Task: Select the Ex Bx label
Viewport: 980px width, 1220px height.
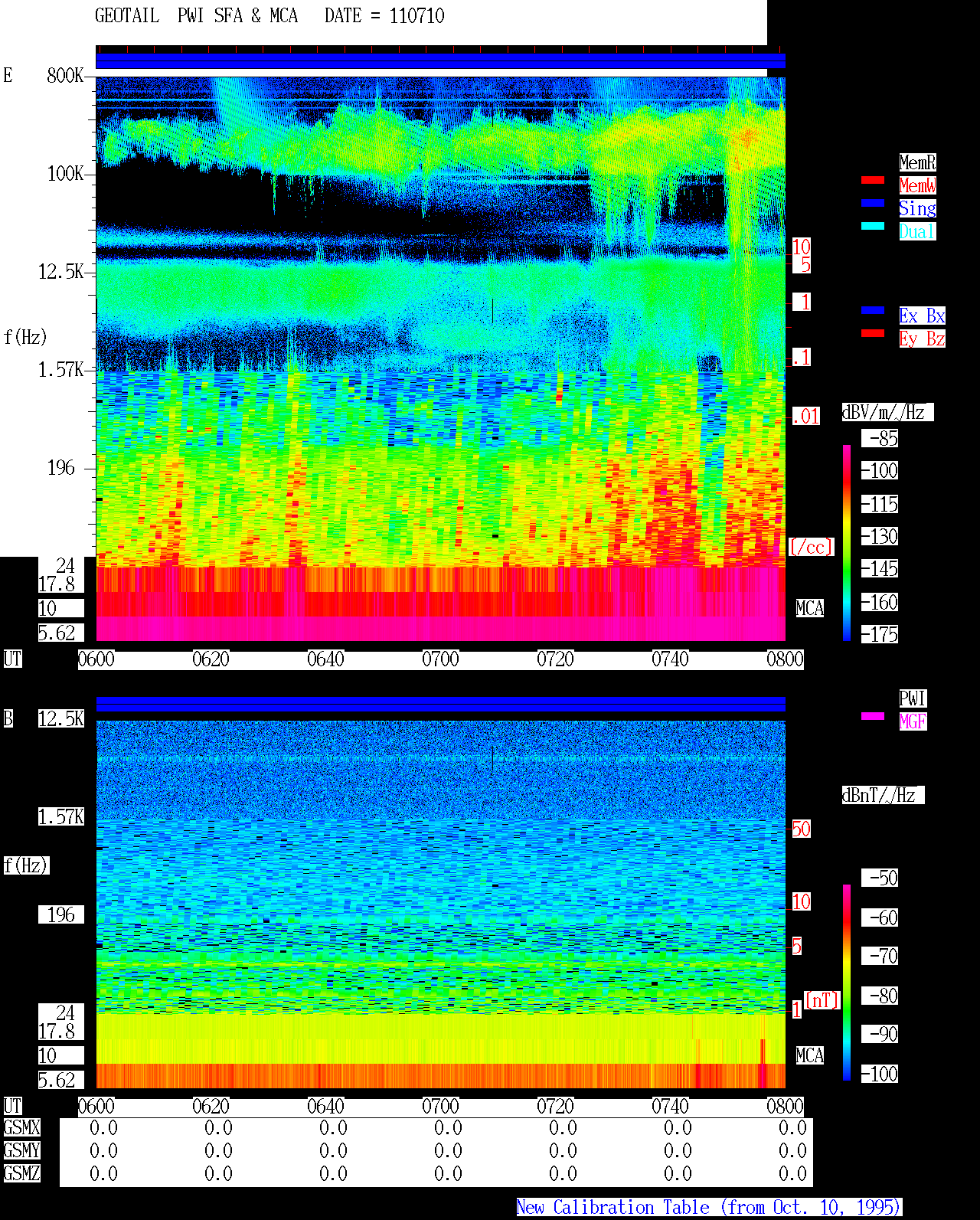Action: pos(922,316)
